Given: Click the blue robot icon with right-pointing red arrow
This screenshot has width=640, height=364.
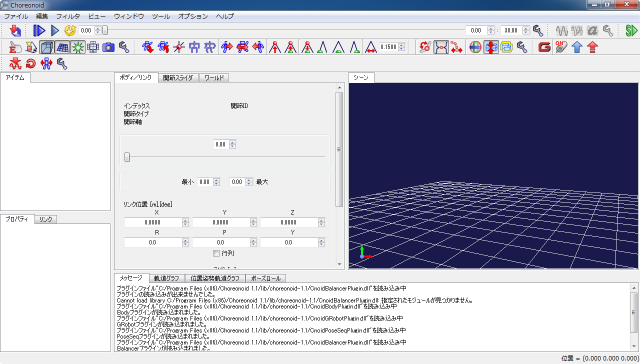Looking at the screenshot, I should (227, 47).
